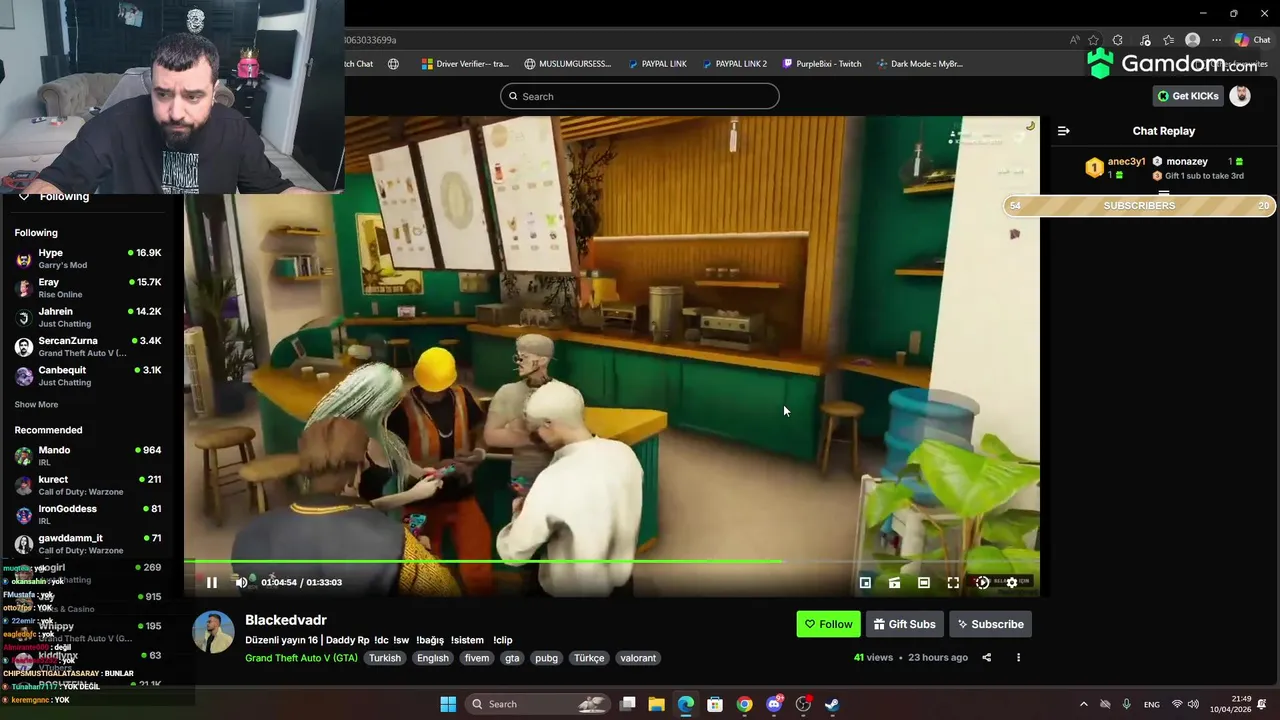Select the fivem tag

(477, 658)
